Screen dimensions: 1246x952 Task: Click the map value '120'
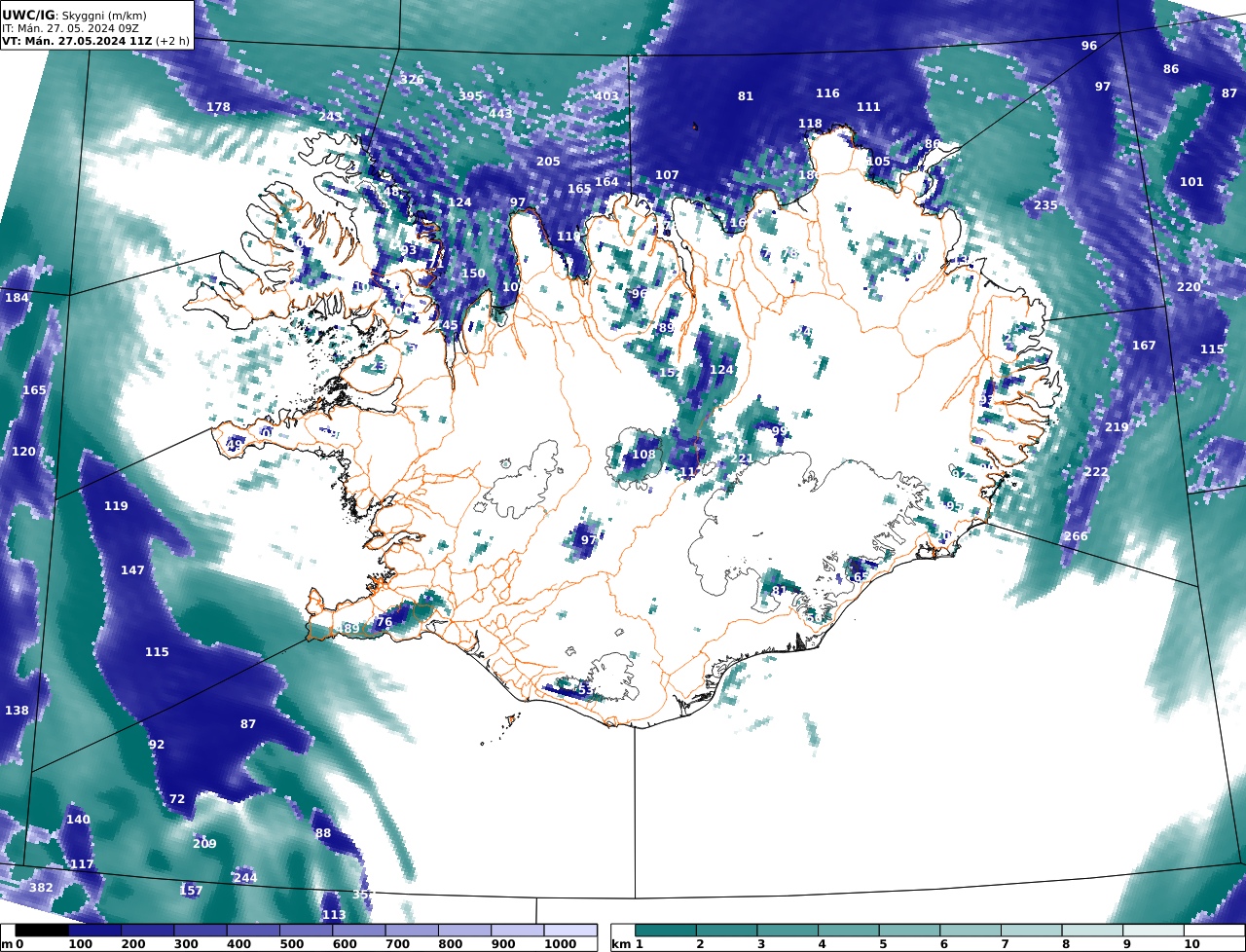(x=23, y=452)
